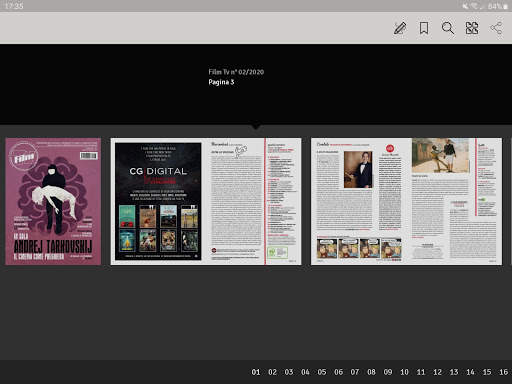Open the page thumbnails grid icon
The image size is (512, 384).
click(472, 28)
